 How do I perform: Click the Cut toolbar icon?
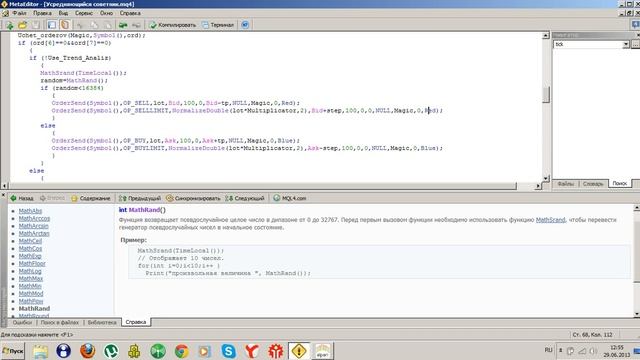(80, 25)
